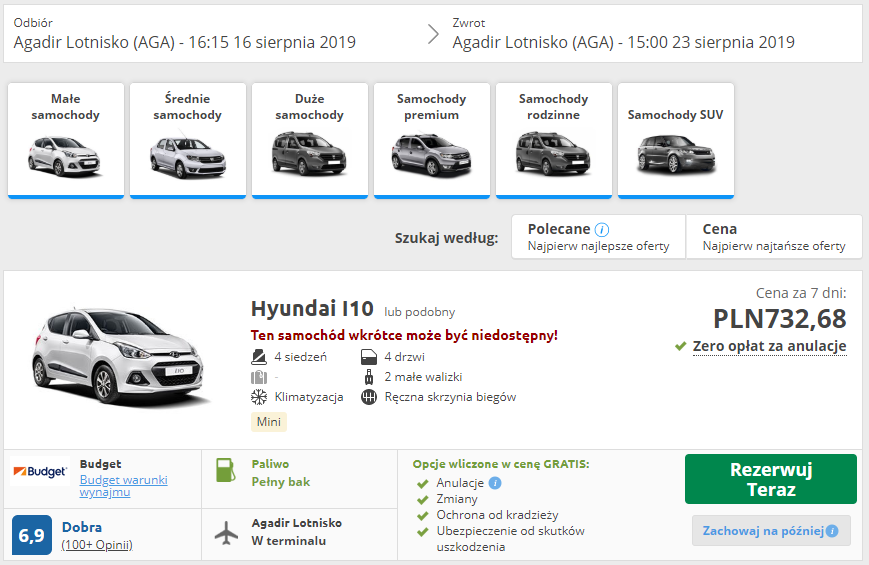Sort by Cena cheapest offers first
Screen dimensions: 869x565
774,237
